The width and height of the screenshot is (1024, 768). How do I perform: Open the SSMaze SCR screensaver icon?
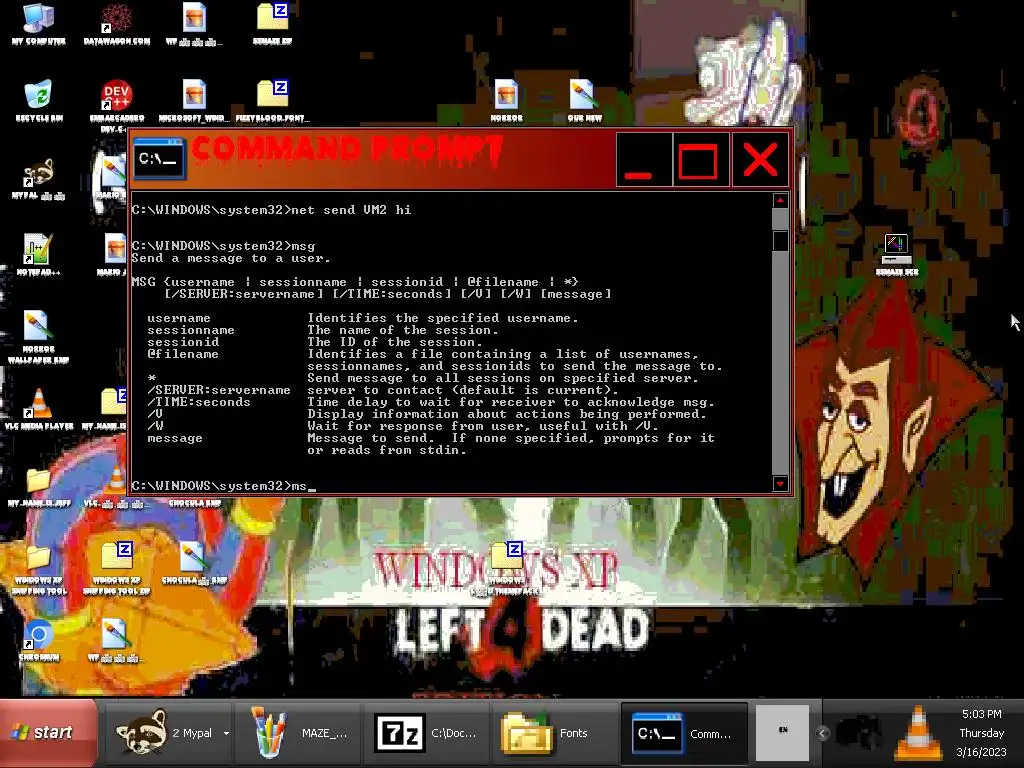897,254
